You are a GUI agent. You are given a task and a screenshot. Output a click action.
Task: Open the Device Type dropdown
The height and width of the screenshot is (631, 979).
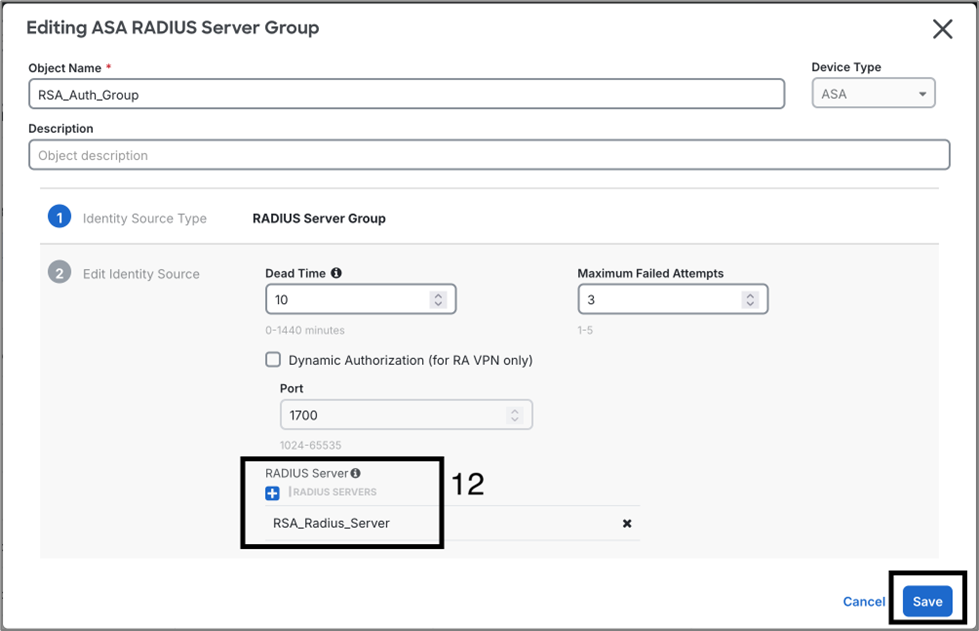(873, 94)
